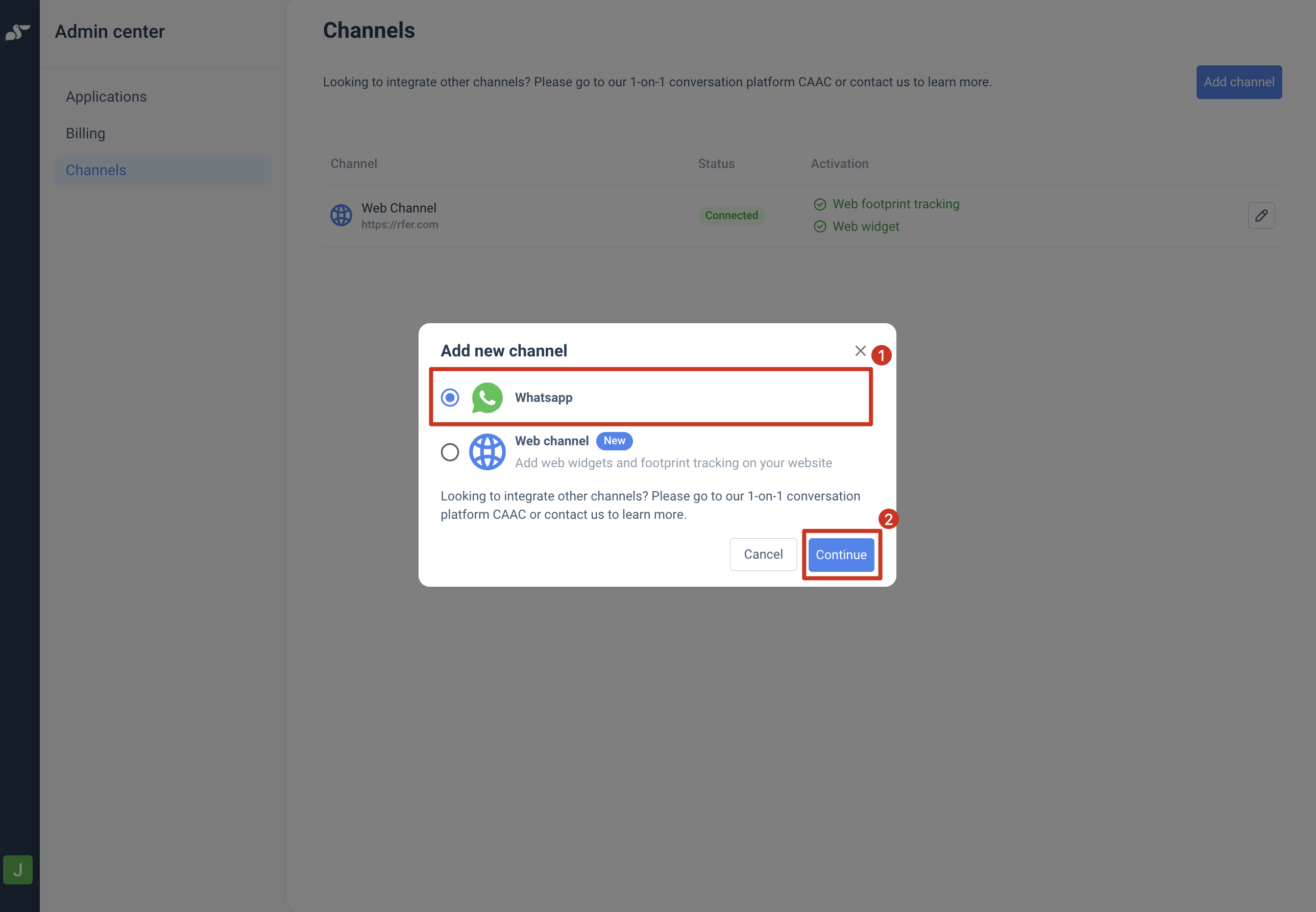This screenshot has width=1316, height=912.
Task: Open Applications in the sidebar
Action: coord(106,97)
